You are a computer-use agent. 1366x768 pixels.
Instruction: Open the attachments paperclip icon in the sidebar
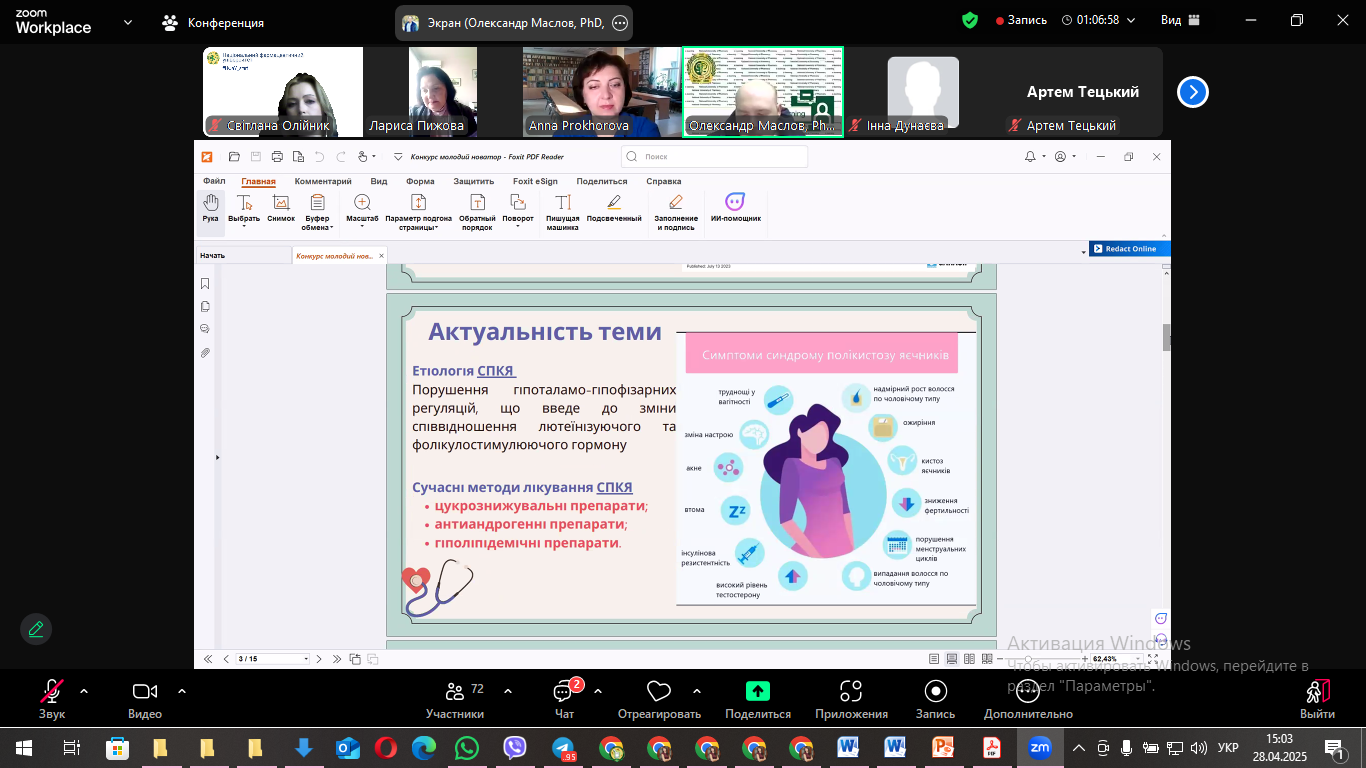click(x=205, y=353)
